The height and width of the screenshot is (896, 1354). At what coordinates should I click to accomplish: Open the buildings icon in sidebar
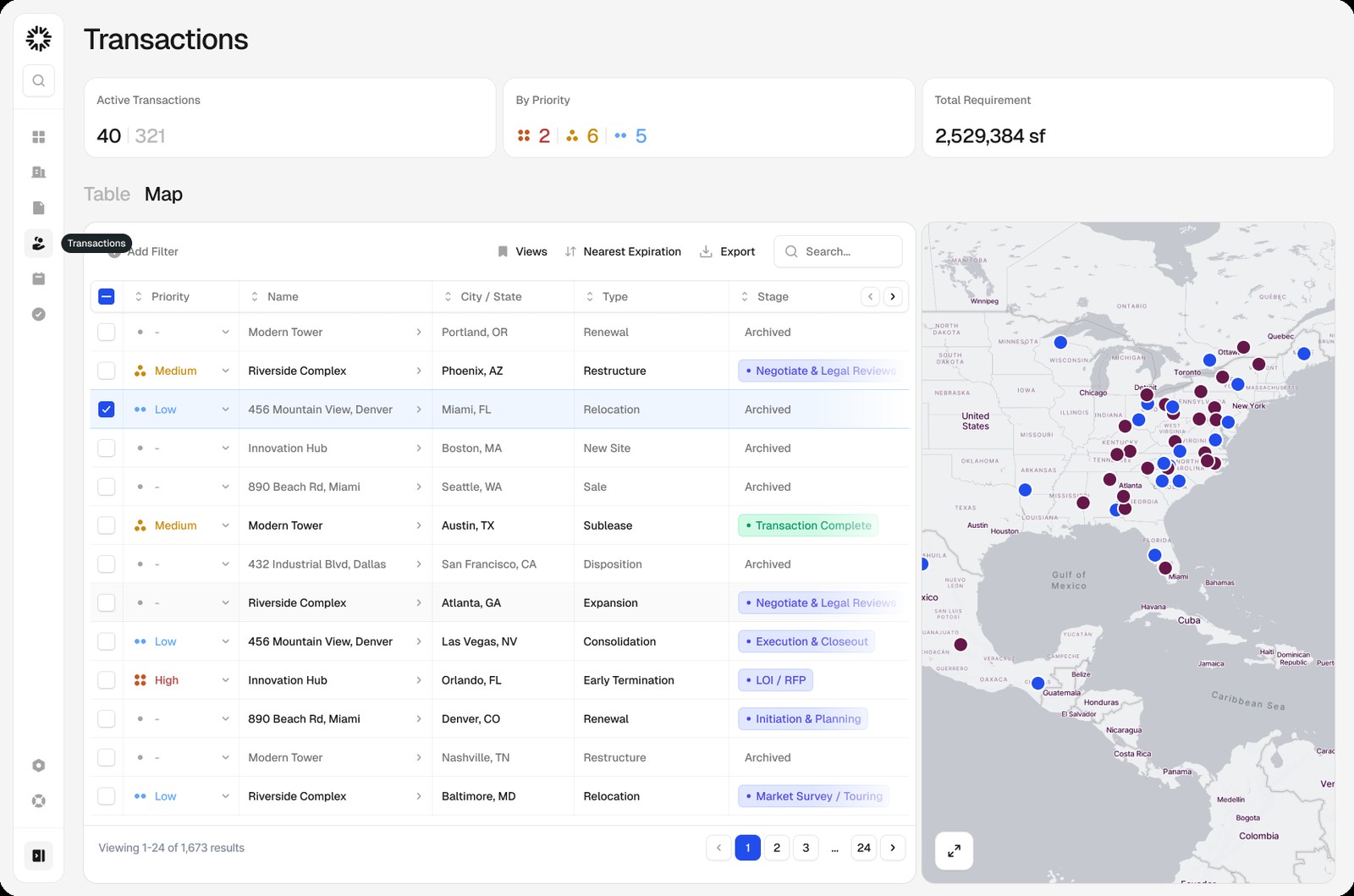[x=38, y=172]
